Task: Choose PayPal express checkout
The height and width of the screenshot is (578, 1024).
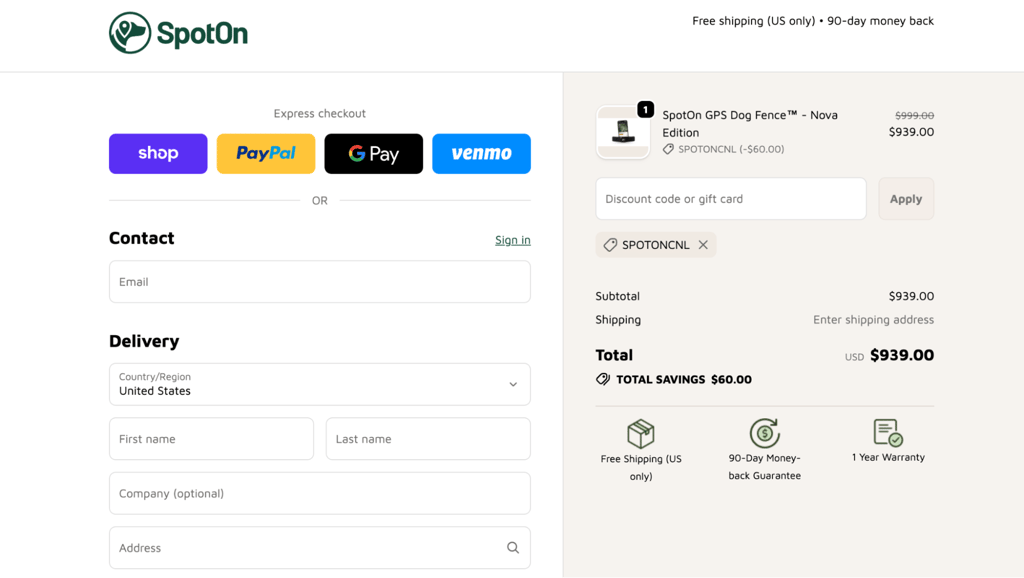Action: [x=266, y=153]
